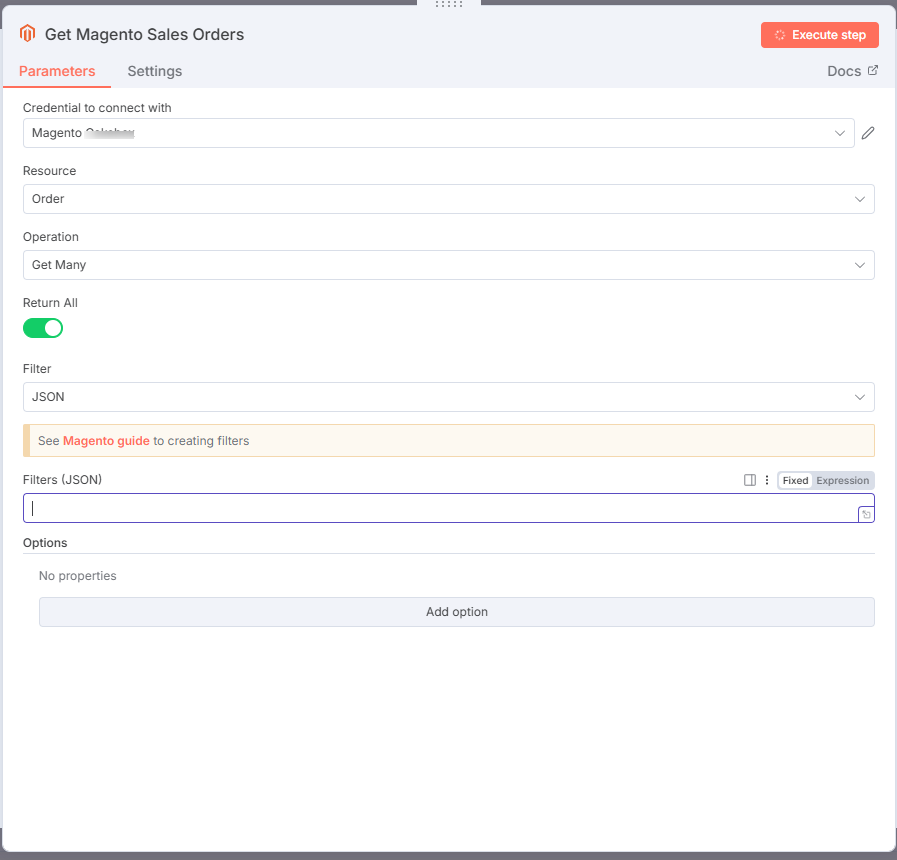This screenshot has height=860, width=897.
Task: Click the Add option button
Action: [457, 612]
